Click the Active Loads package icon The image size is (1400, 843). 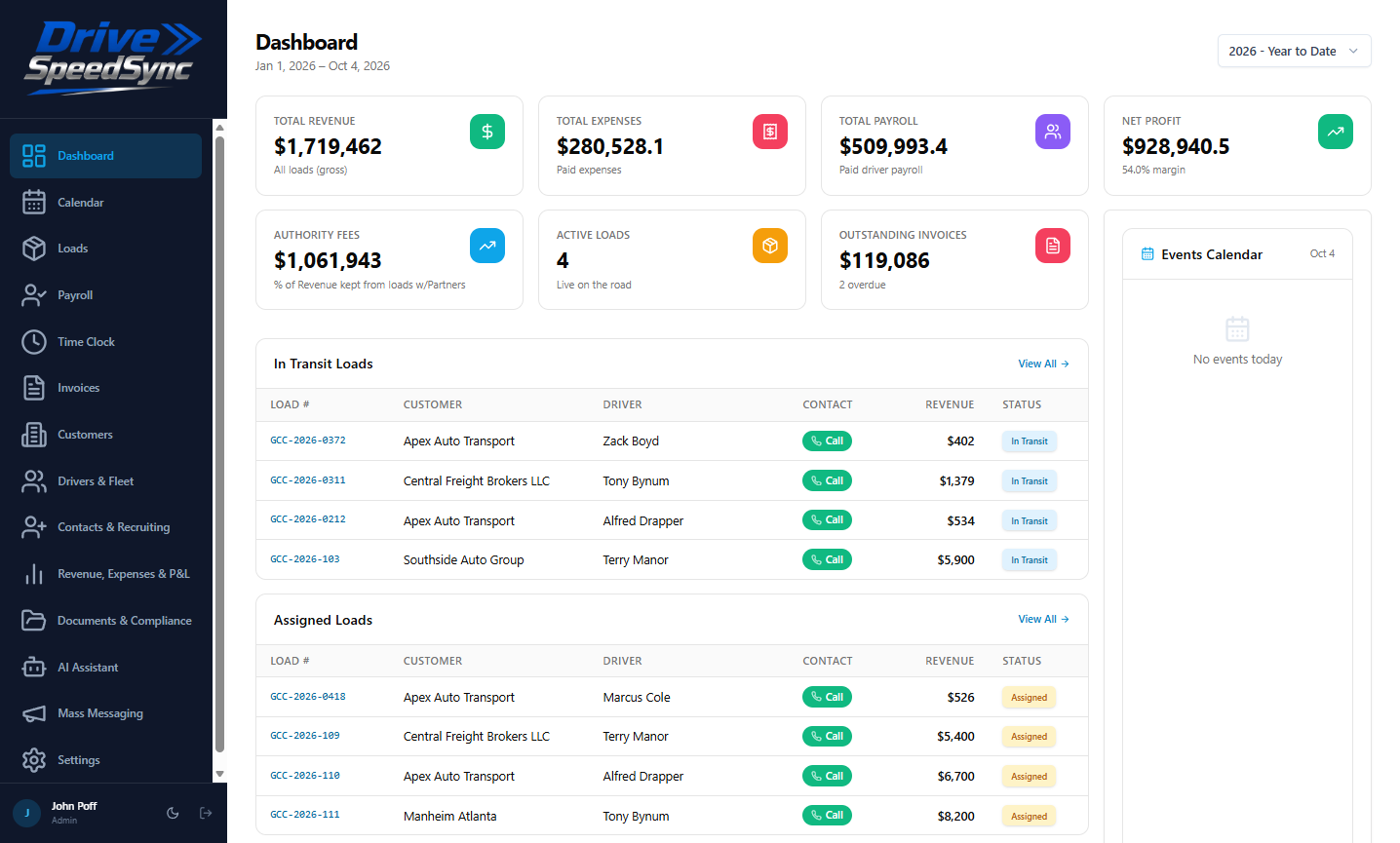(770, 246)
